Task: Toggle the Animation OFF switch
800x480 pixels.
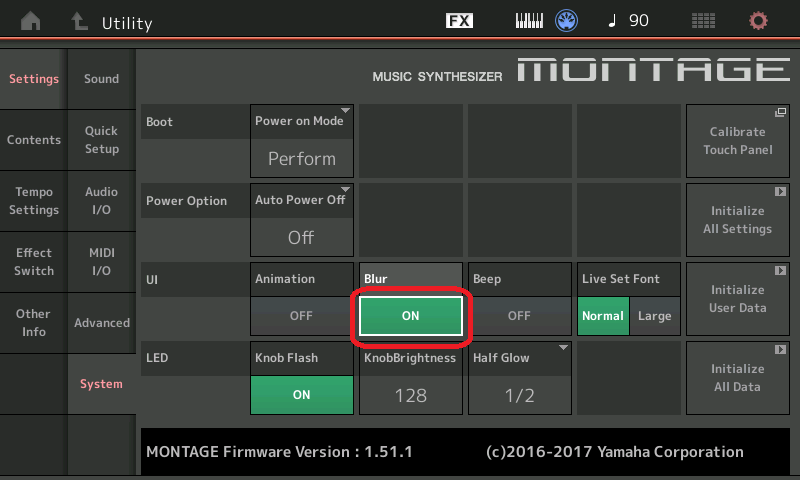Action: click(301, 315)
